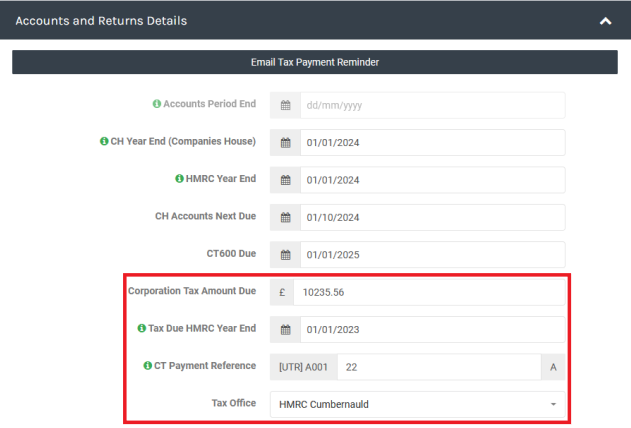Click the CH Accounts Next Due label
The image size is (631, 428).
(206, 216)
